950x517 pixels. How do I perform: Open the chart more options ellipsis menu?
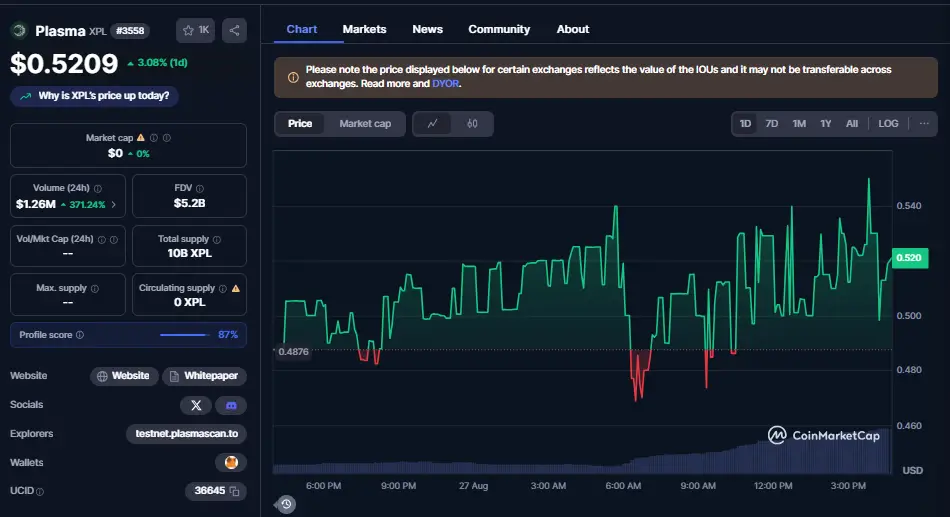tap(923, 124)
